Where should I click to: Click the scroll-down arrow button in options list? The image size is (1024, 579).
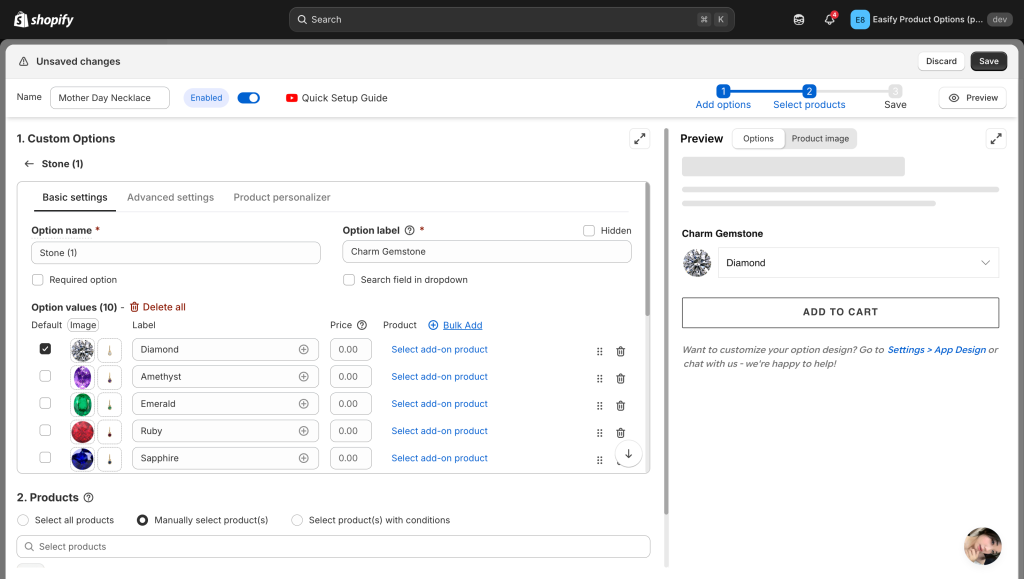628,453
